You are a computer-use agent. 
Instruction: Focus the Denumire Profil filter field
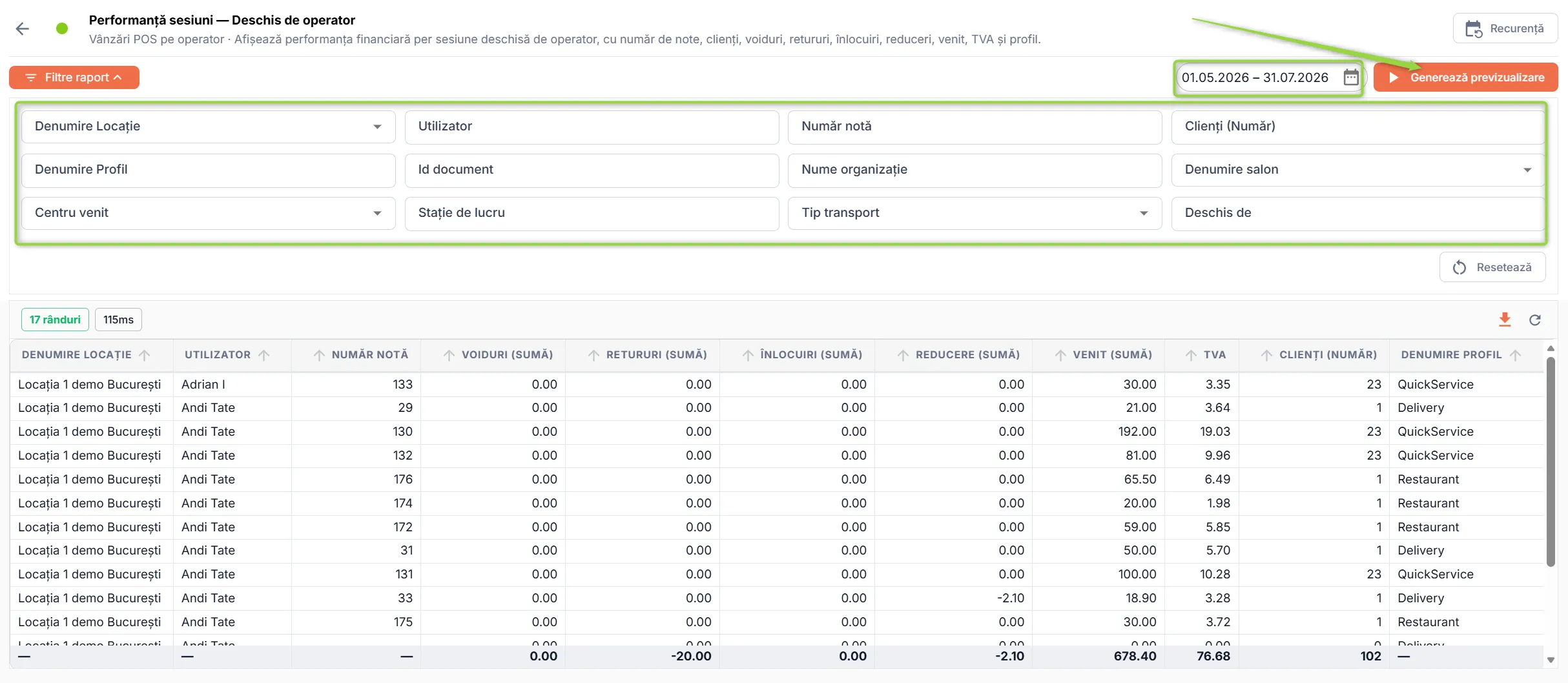coord(208,170)
